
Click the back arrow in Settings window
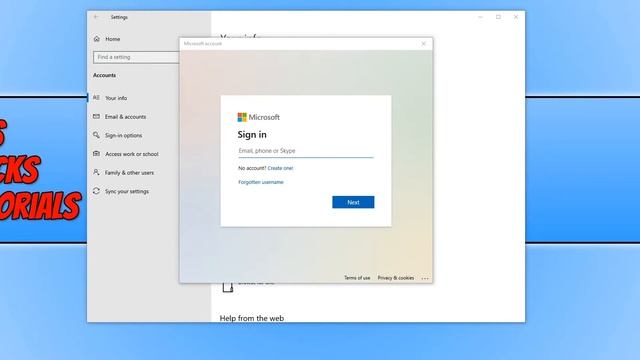(x=96, y=17)
